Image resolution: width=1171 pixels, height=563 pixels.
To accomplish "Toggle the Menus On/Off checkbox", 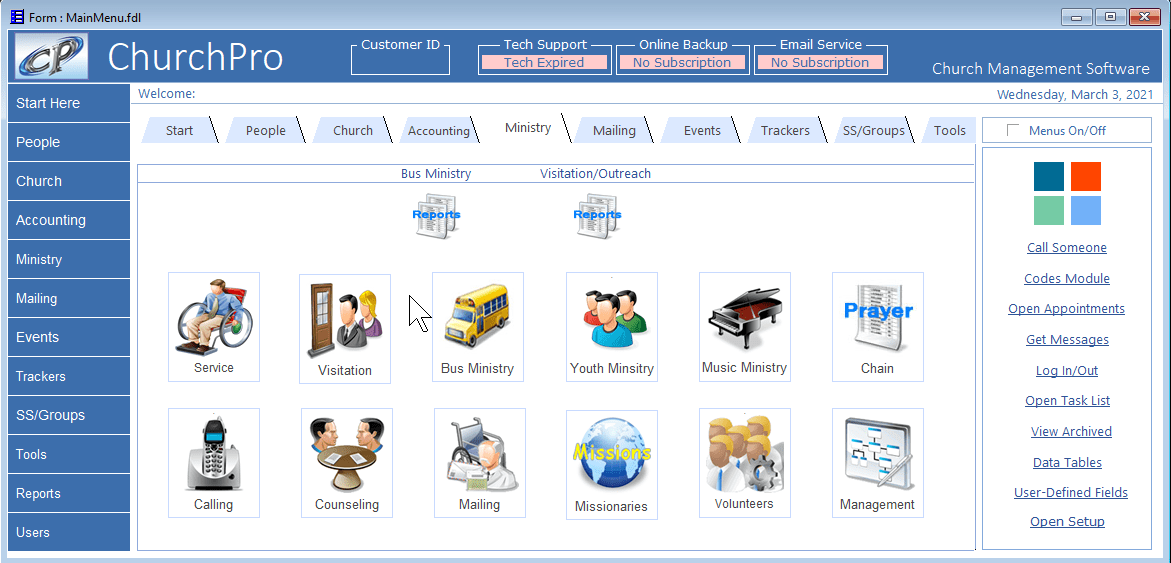I will point(1013,130).
